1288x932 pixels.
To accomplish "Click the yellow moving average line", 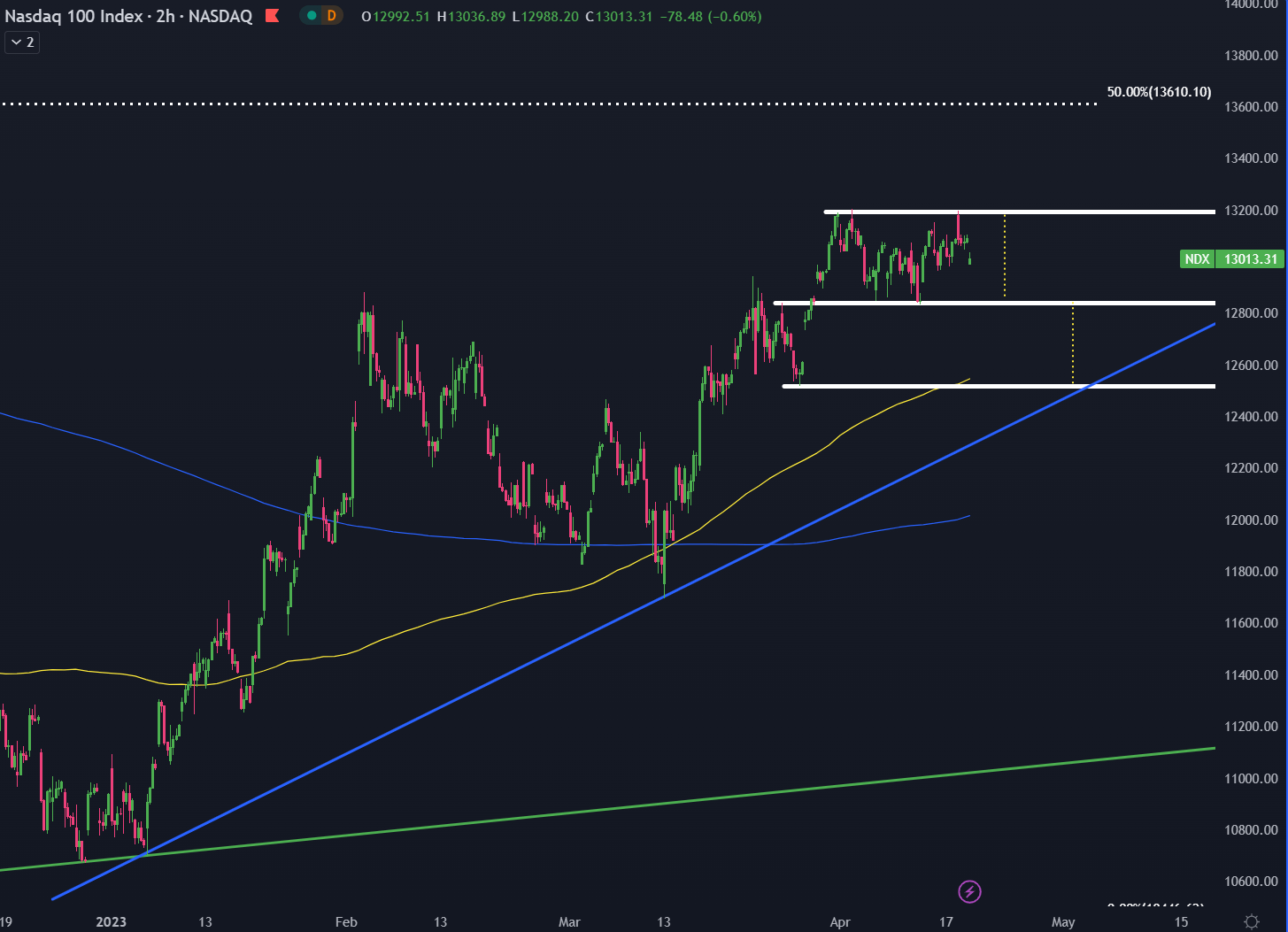I will (x=443, y=620).
